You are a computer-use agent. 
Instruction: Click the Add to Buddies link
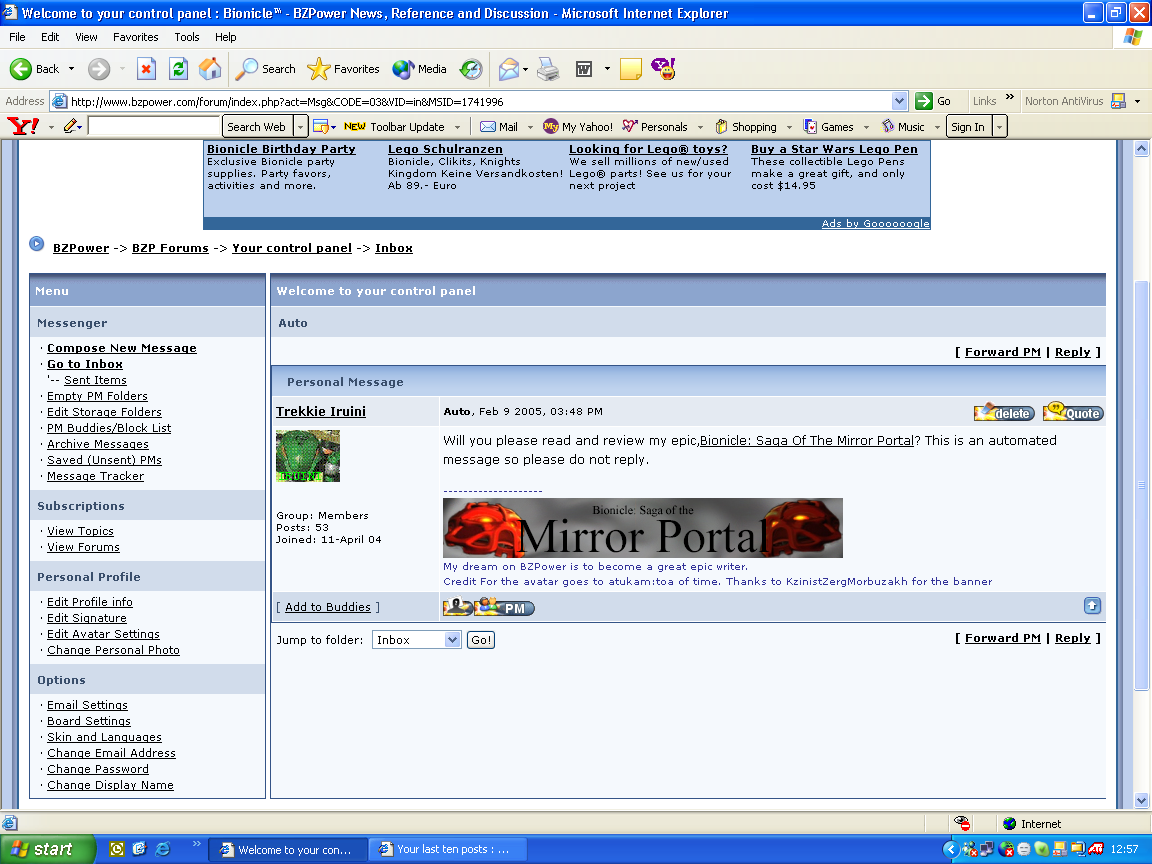pyautogui.click(x=328, y=607)
